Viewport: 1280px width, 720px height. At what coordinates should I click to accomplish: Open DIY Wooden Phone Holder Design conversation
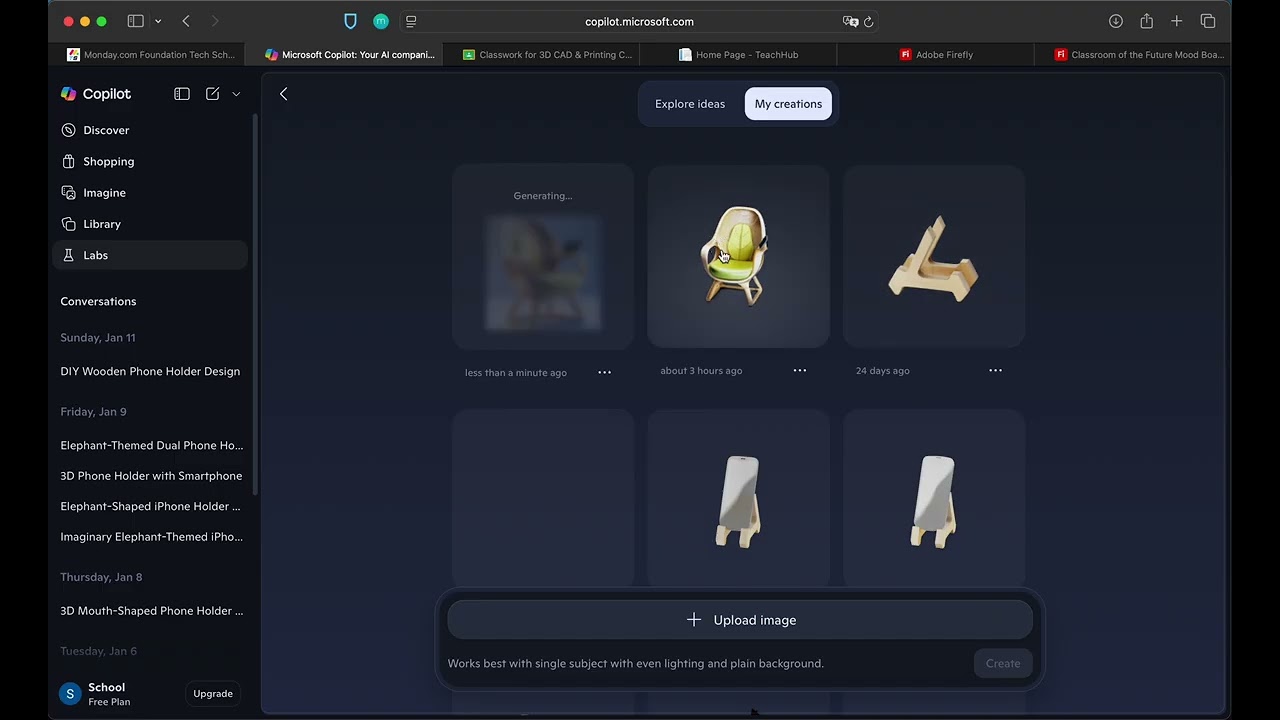150,371
